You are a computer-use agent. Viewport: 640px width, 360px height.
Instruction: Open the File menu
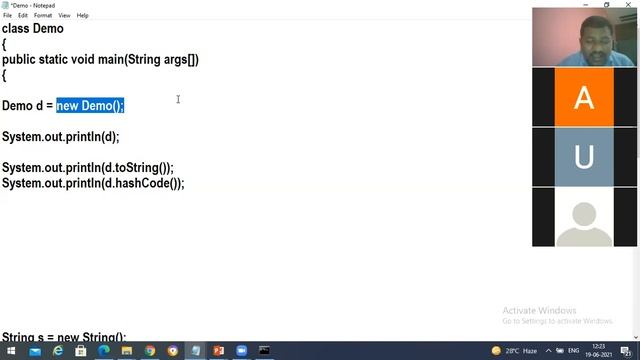point(7,16)
